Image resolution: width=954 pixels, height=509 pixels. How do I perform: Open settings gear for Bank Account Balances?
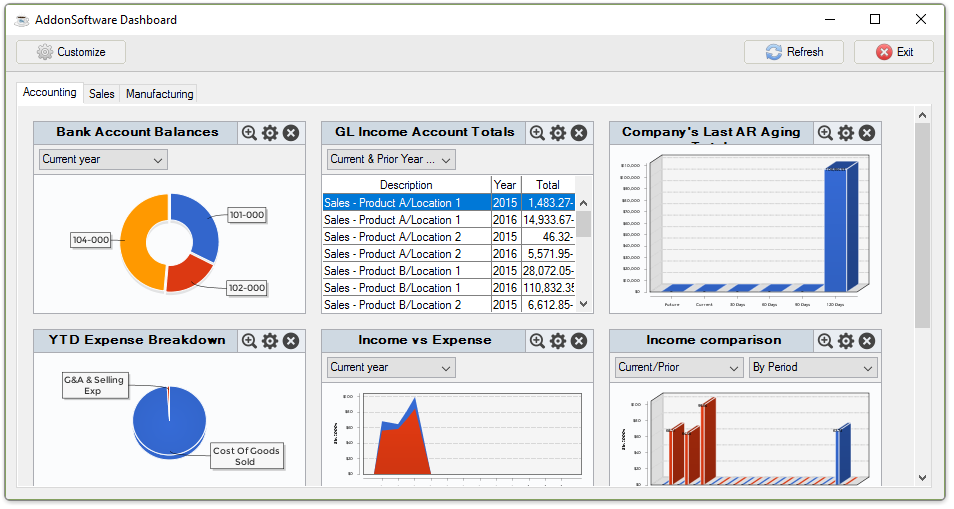click(x=270, y=133)
